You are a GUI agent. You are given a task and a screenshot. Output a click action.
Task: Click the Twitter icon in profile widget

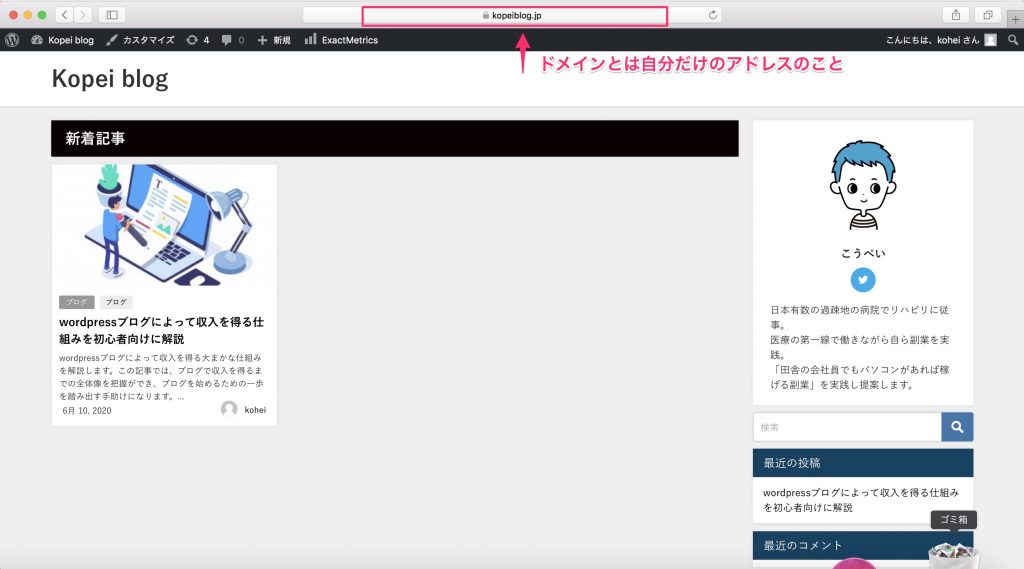click(x=862, y=280)
